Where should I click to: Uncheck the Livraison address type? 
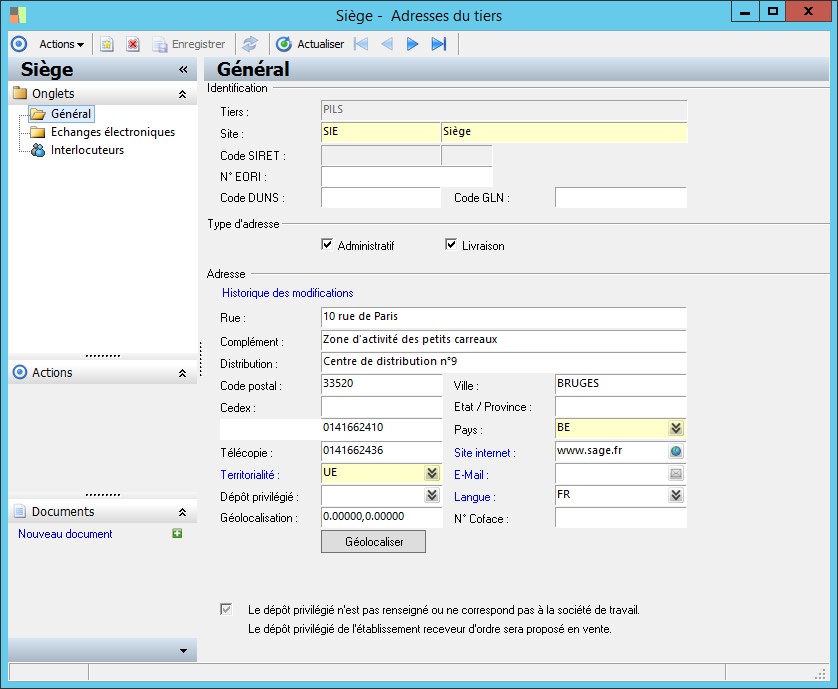451,245
